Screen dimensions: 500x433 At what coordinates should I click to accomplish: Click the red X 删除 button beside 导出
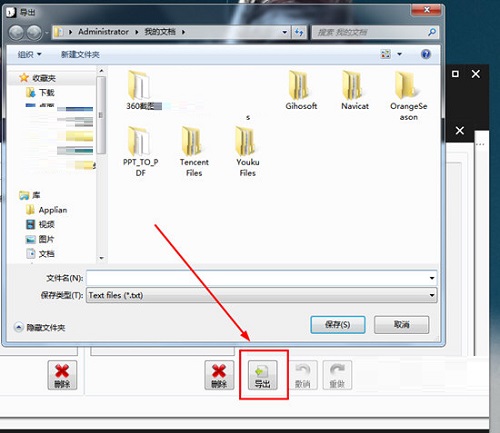tap(219, 375)
